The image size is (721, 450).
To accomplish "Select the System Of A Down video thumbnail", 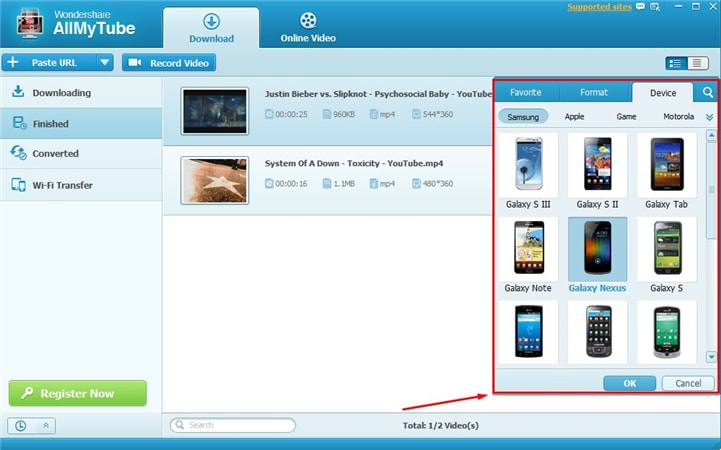I will tap(215, 181).
